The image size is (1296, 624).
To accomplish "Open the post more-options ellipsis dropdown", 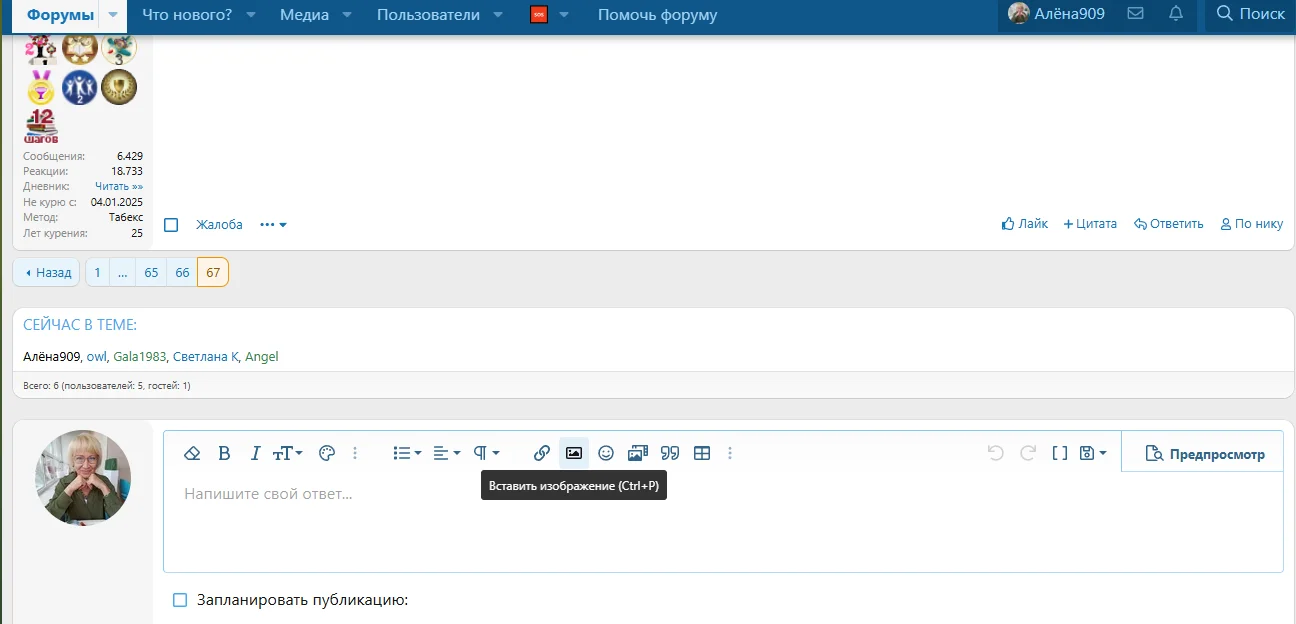I will [273, 225].
